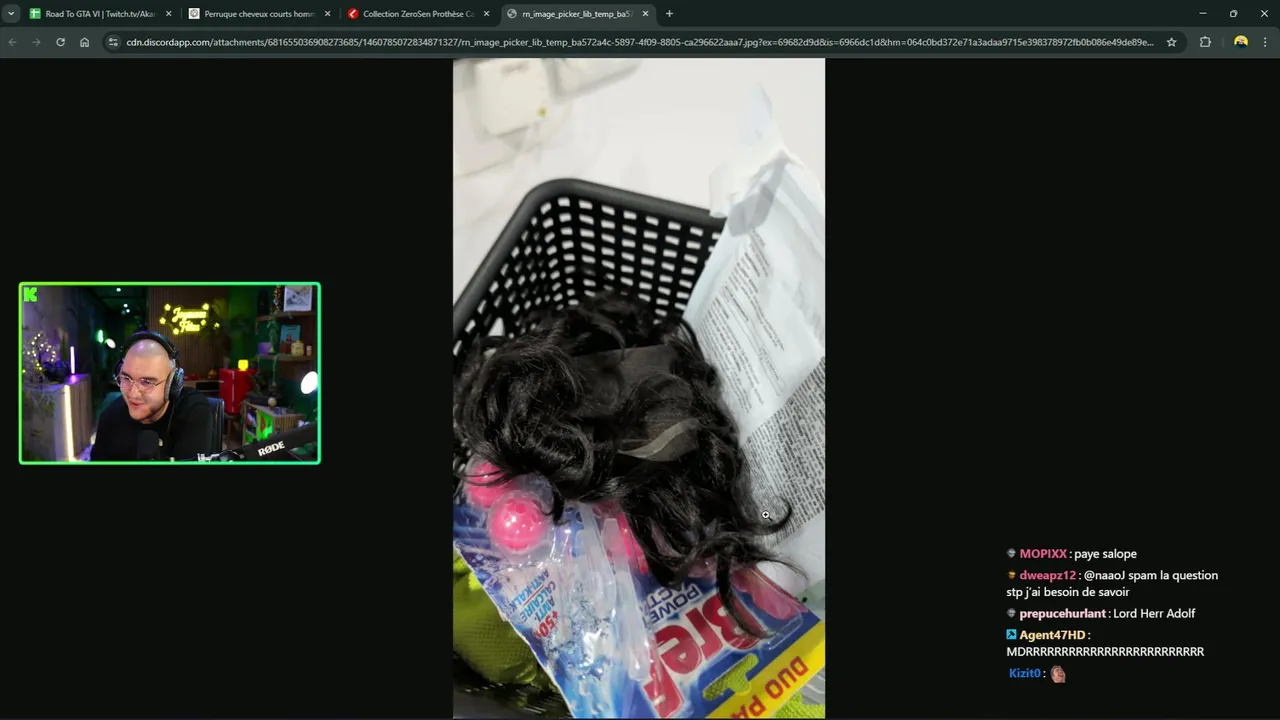Screen dimensions: 1280x720
Task: Click the MDRRRRRR chat message
Action: coord(1105,652)
